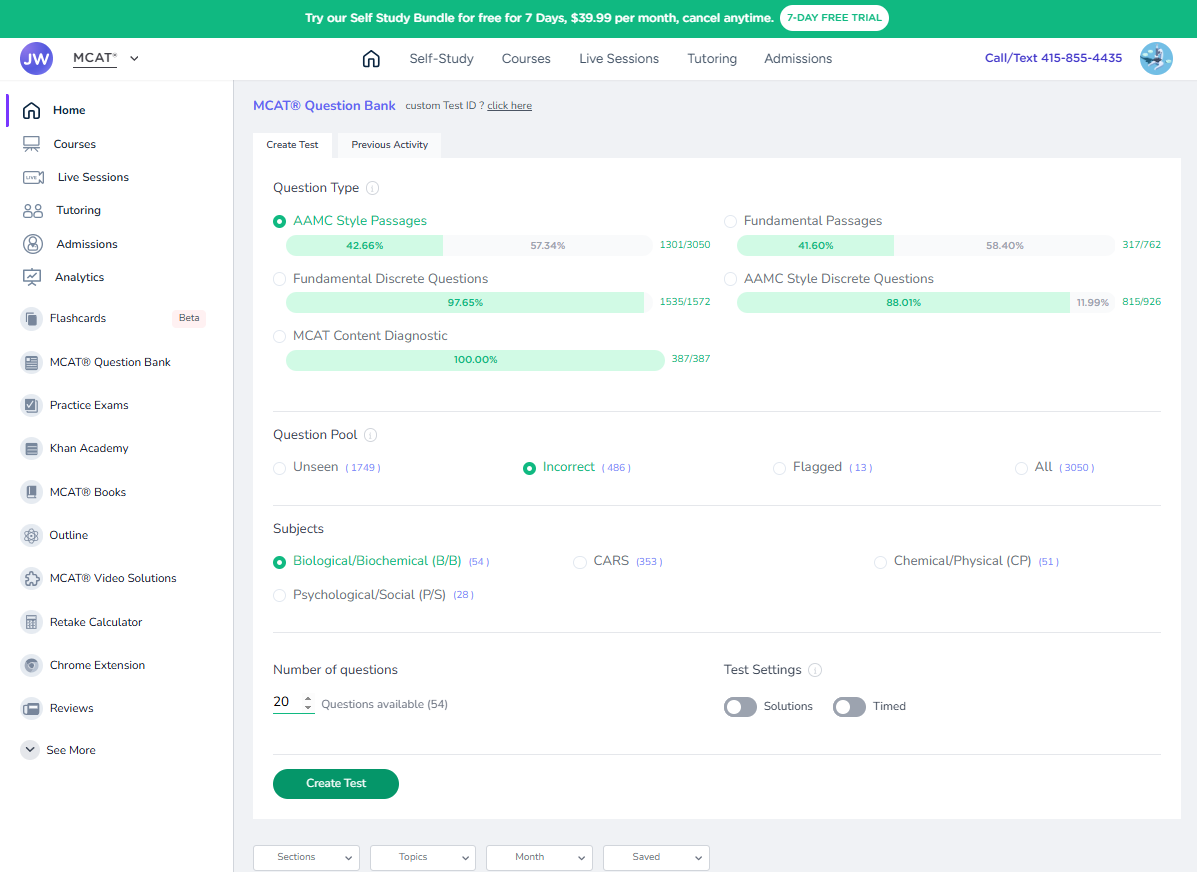Viewport: 1197px width, 872px height.
Task: Click the 7-DAY FREE TRIAL button
Action: click(x=834, y=18)
